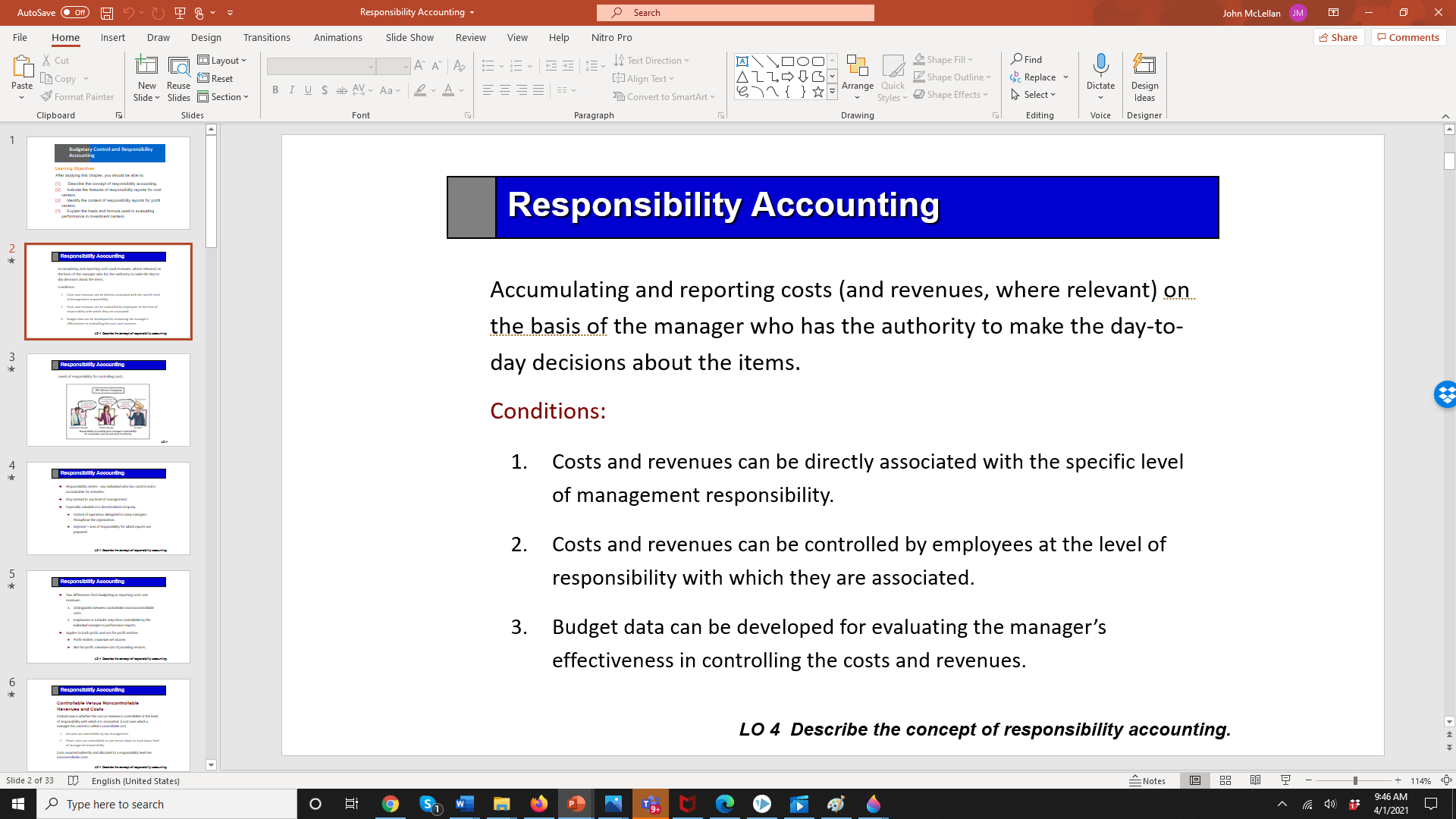The image size is (1456, 819).
Task: Toggle Strikethrough formatting
Action: 341,90
